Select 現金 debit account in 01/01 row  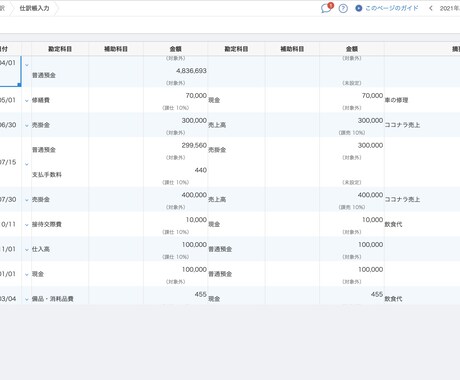38,274
